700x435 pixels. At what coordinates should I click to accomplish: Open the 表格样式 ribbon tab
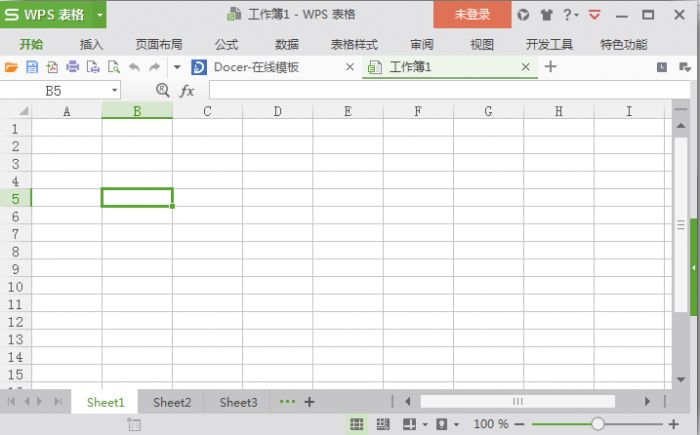tap(354, 44)
